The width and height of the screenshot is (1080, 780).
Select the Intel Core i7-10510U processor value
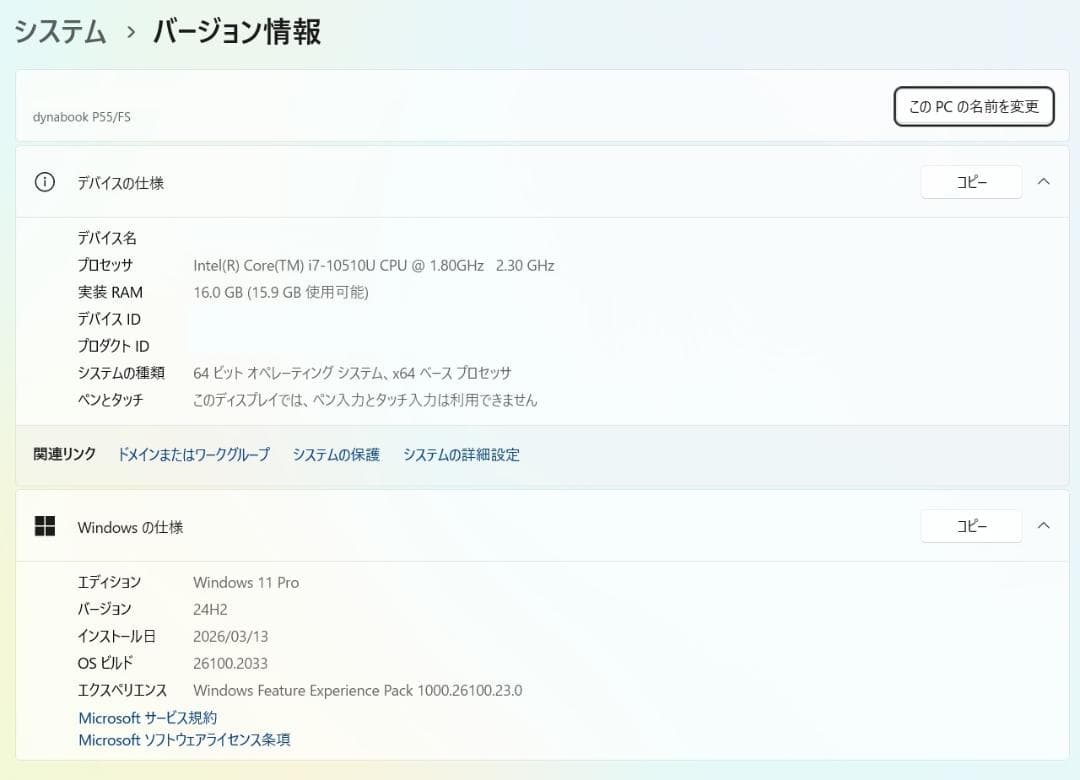(373, 265)
